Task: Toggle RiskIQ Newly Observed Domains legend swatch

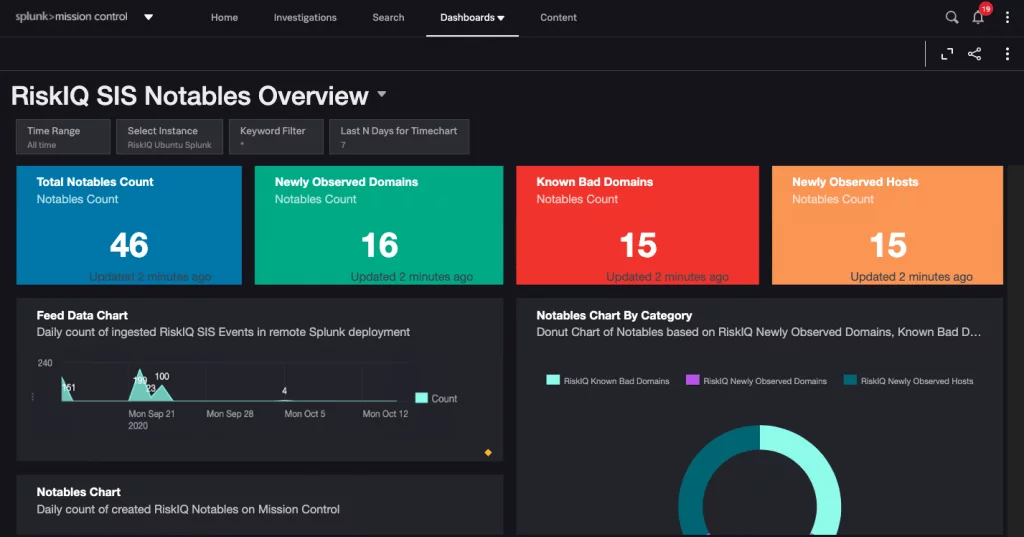Action: click(692, 380)
